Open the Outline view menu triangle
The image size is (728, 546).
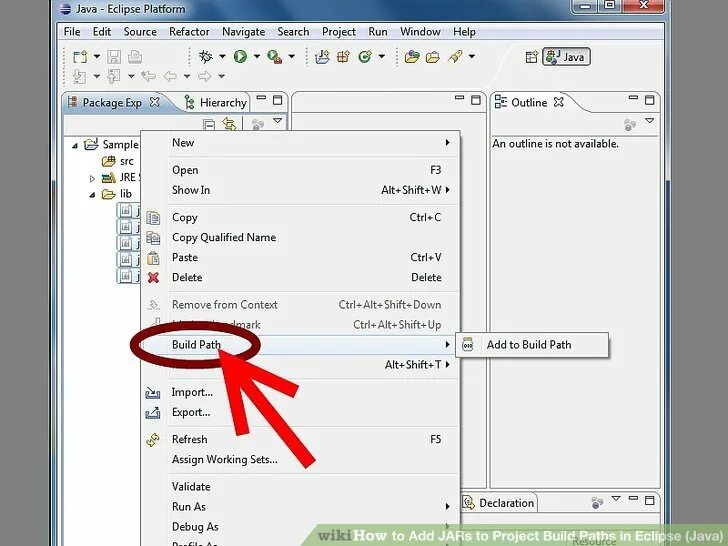tap(650, 121)
